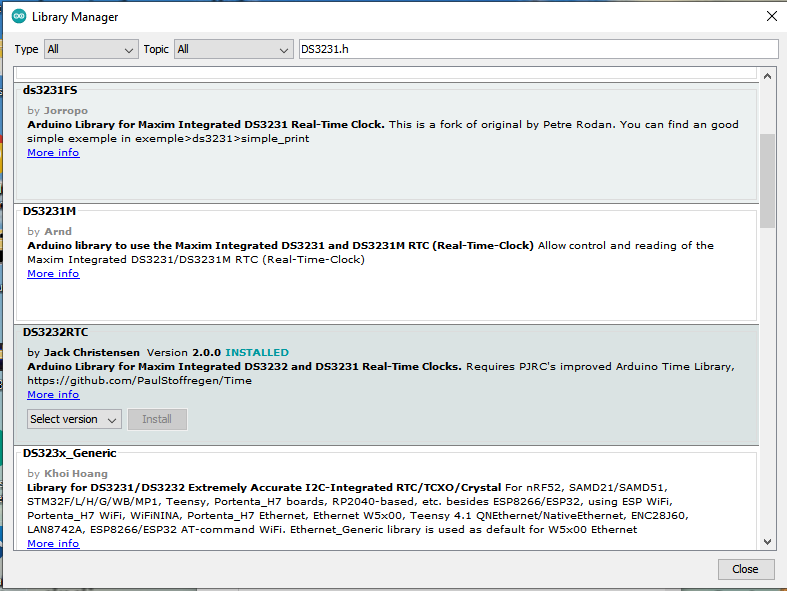Open More info link for DS323x_Generic

pos(53,543)
